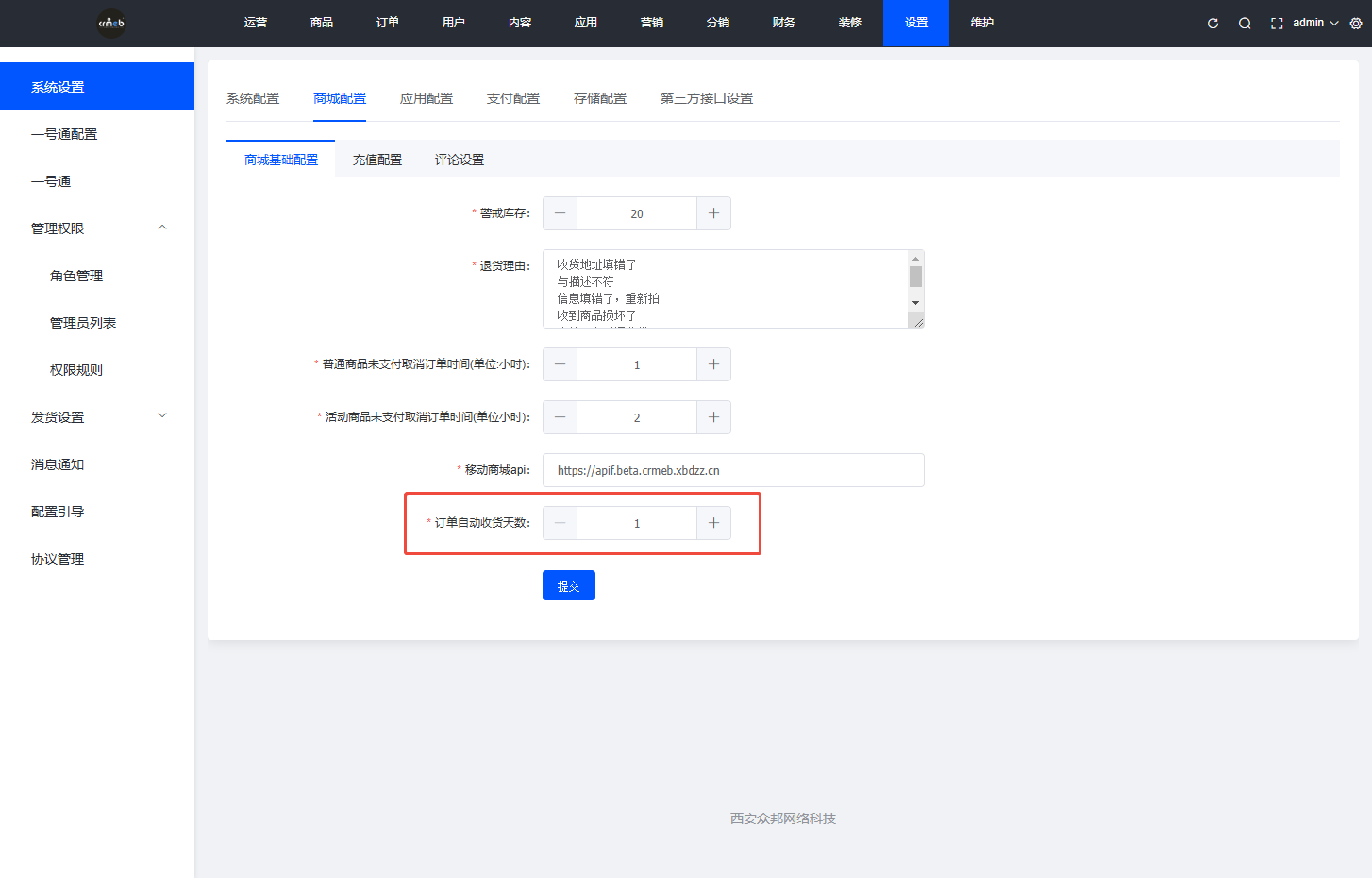Viewport: 1372px width, 878px height.
Task: Click the 移动商城api input field
Action: (733, 469)
